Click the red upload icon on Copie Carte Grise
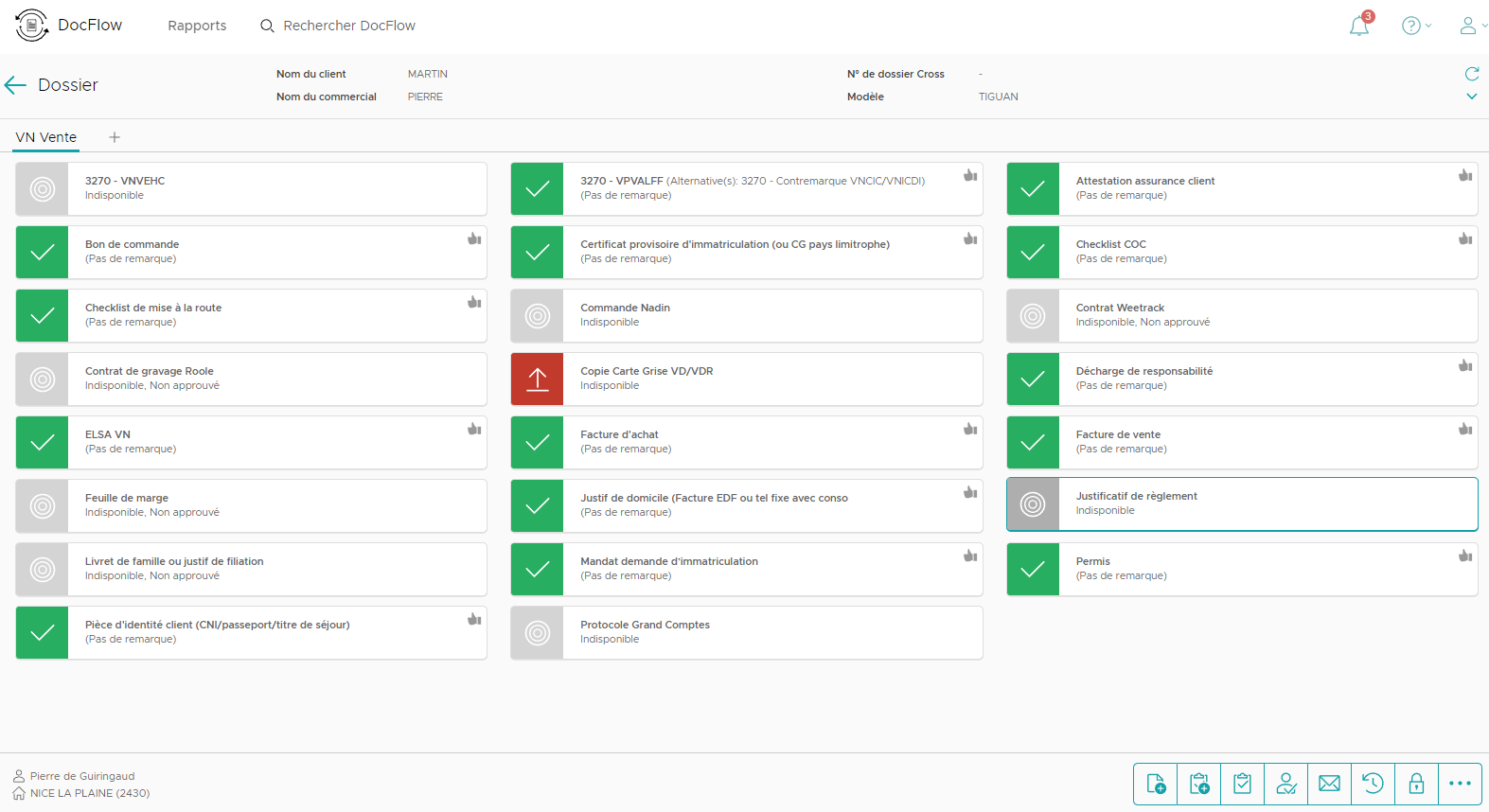The width and height of the screenshot is (1489, 812). tap(538, 380)
